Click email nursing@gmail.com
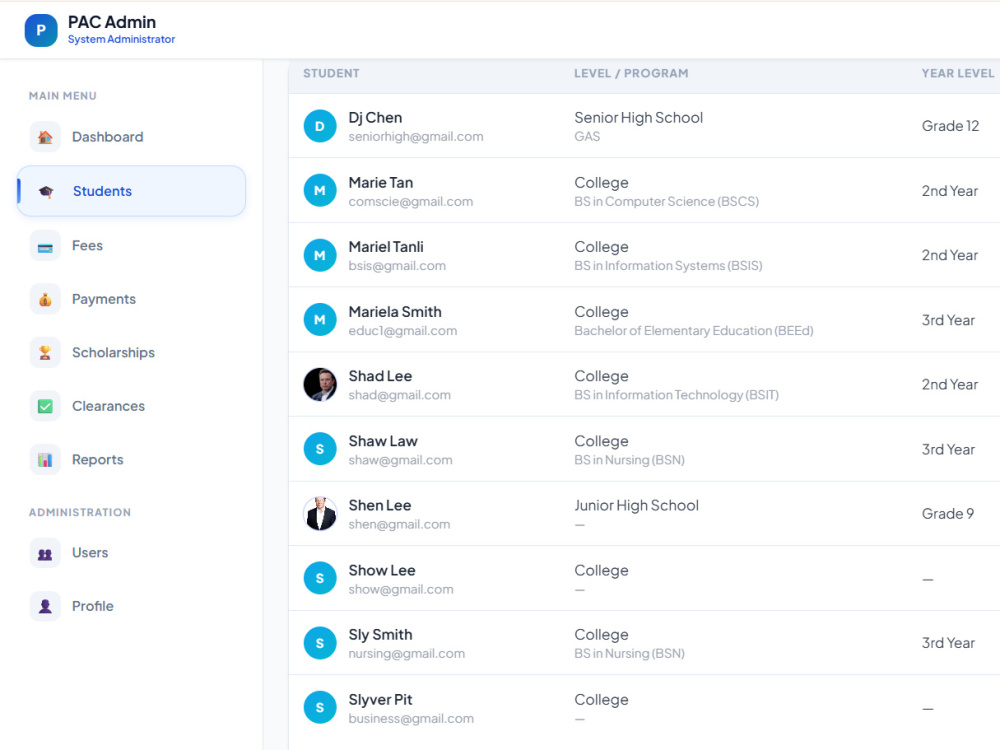The width and height of the screenshot is (1000, 750). click(x=406, y=654)
